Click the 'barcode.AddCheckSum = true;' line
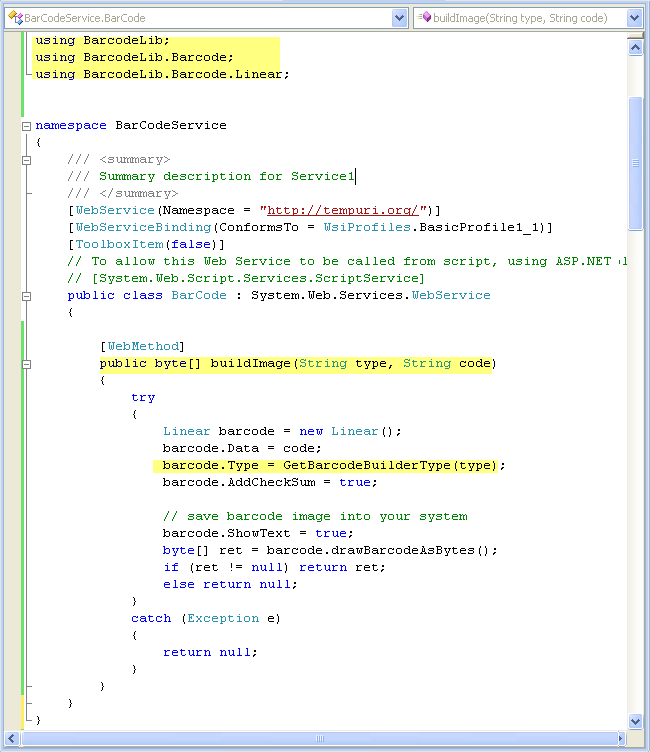650x752 pixels. 270,482
